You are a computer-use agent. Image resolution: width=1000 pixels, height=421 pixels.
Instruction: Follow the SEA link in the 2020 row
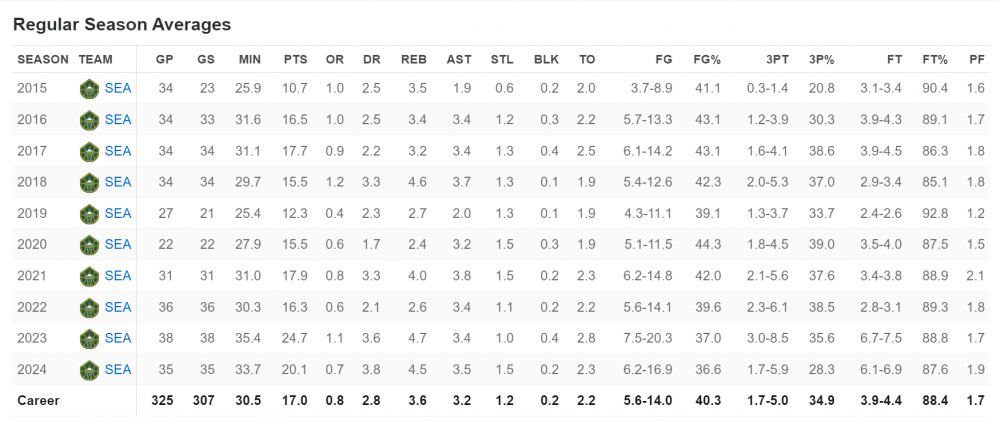[118, 244]
